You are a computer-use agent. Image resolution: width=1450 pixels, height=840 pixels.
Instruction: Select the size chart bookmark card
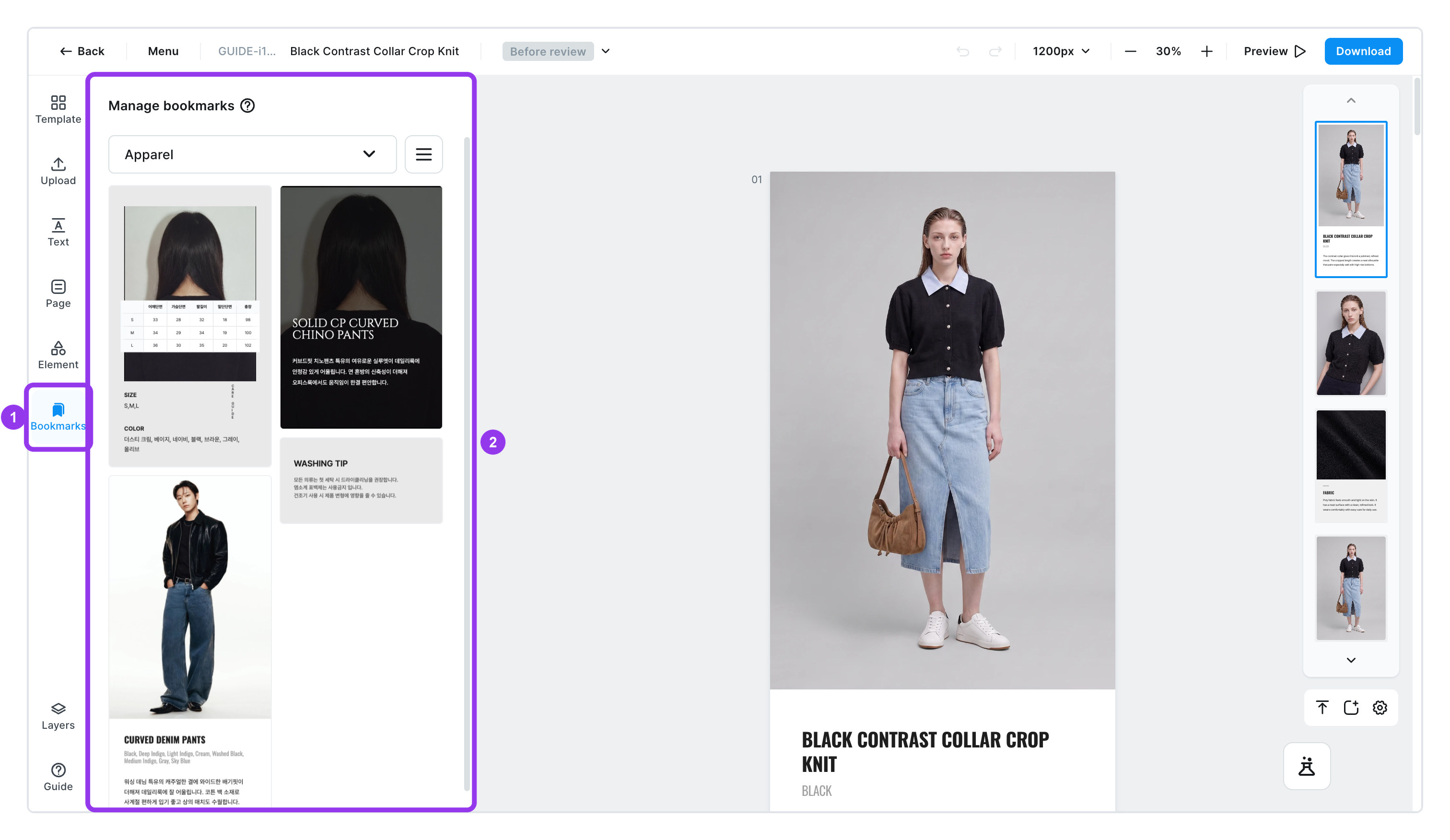click(x=190, y=326)
